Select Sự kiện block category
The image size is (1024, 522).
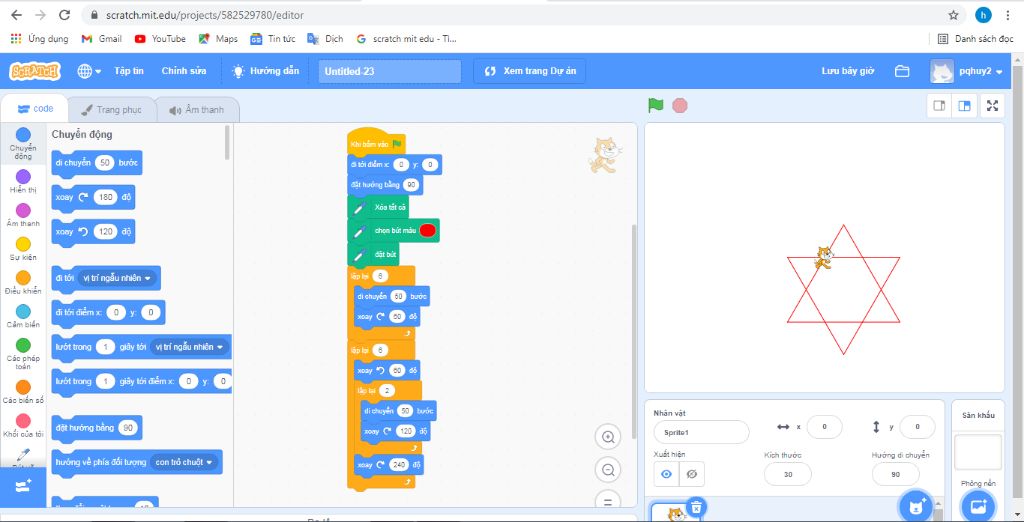[x=23, y=249]
